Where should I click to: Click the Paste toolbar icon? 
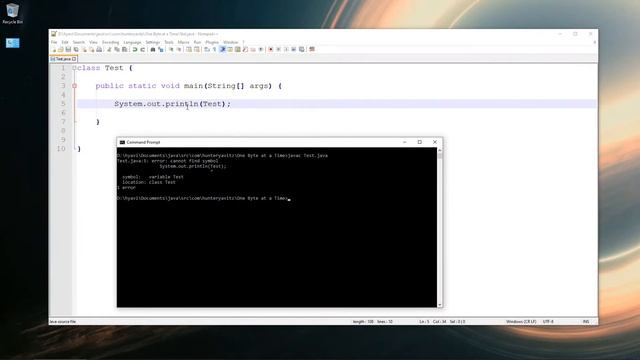124,49
